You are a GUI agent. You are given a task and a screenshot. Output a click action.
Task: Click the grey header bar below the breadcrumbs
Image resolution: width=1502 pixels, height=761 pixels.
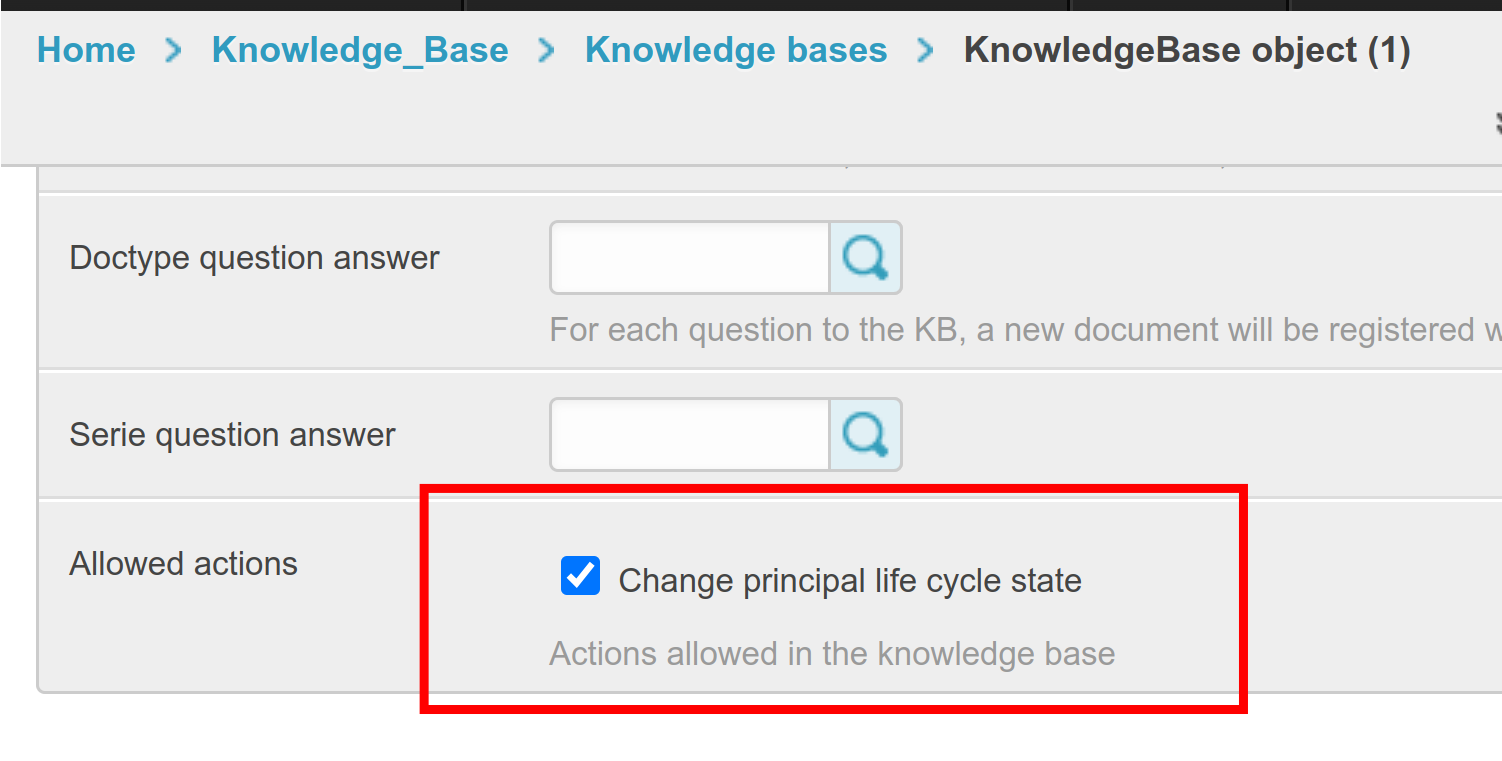click(x=700, y=125)
